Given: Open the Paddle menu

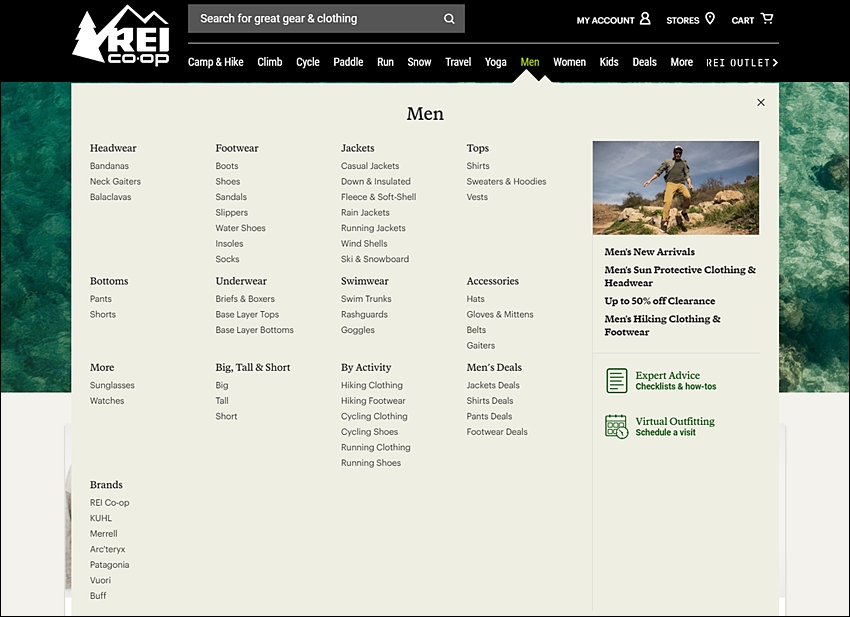Looking at the screenshot, I should [348, 62].
